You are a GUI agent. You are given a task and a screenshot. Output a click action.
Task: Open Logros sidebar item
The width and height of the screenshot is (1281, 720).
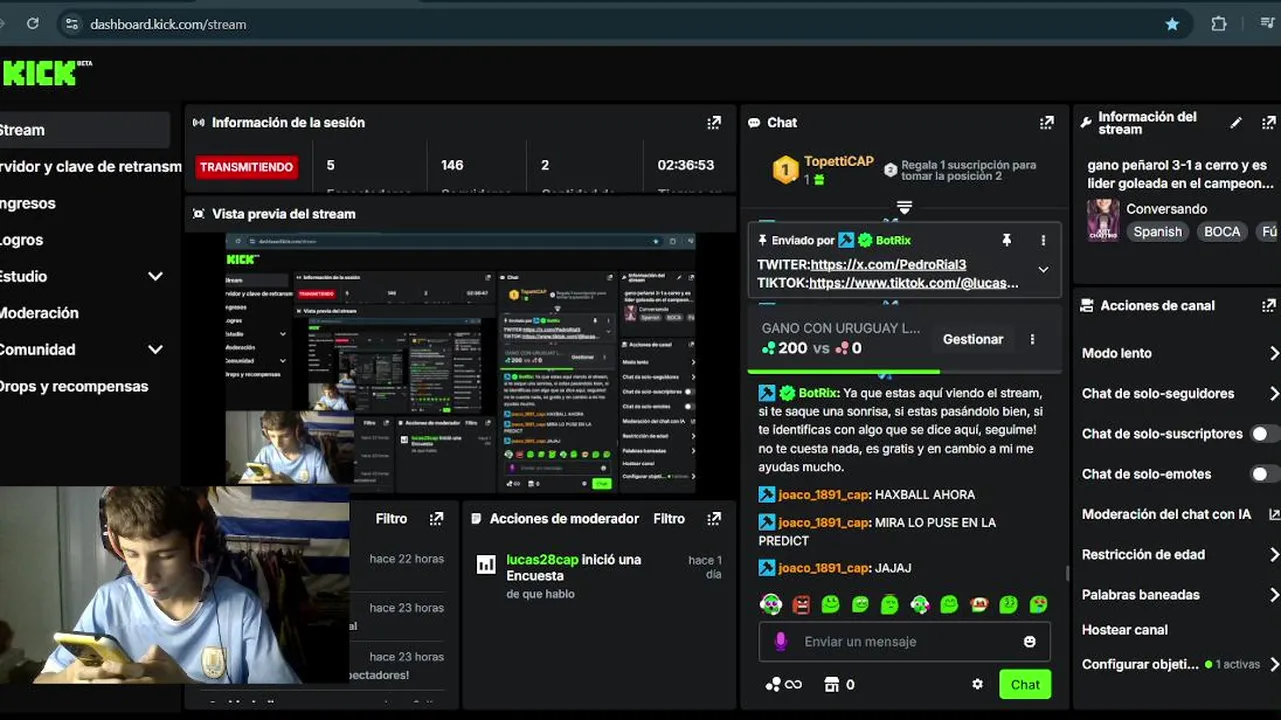point(22,240)
